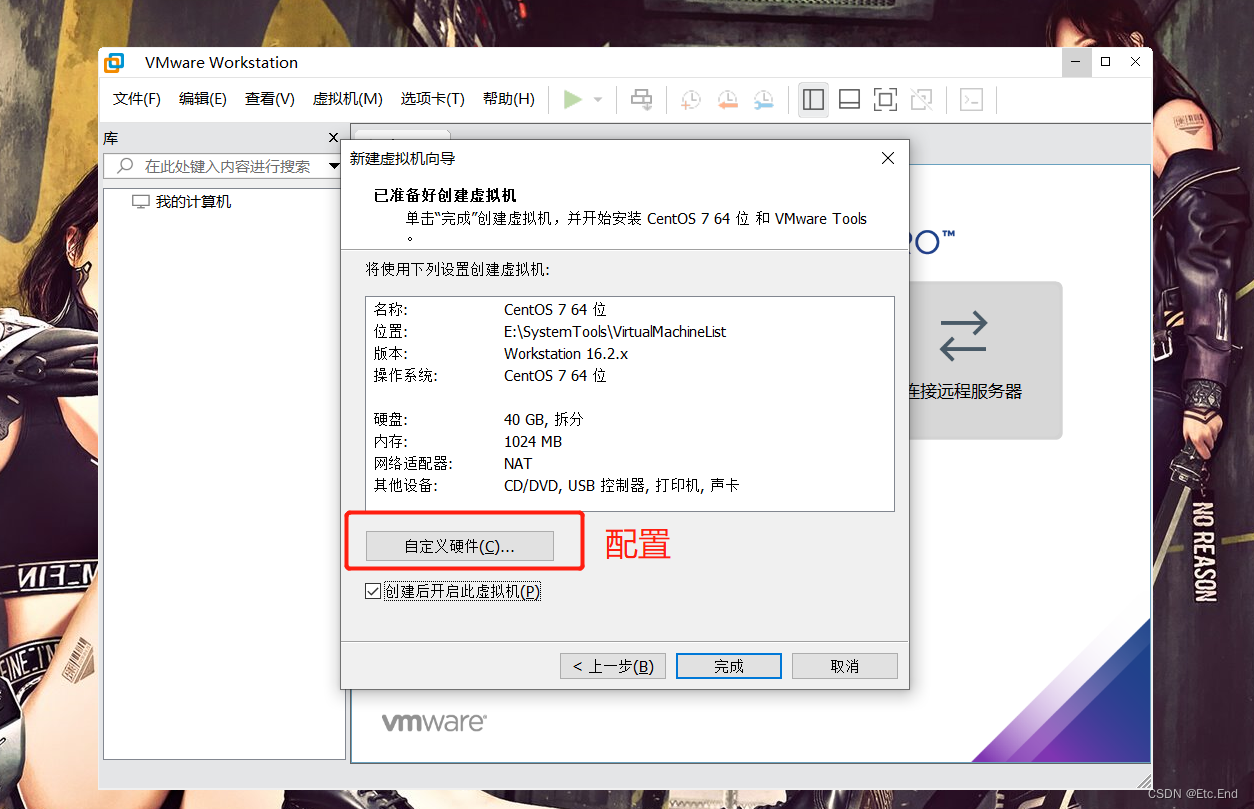
Task: Toggle the library sidebar view icon
Action: tap(813, 99)
